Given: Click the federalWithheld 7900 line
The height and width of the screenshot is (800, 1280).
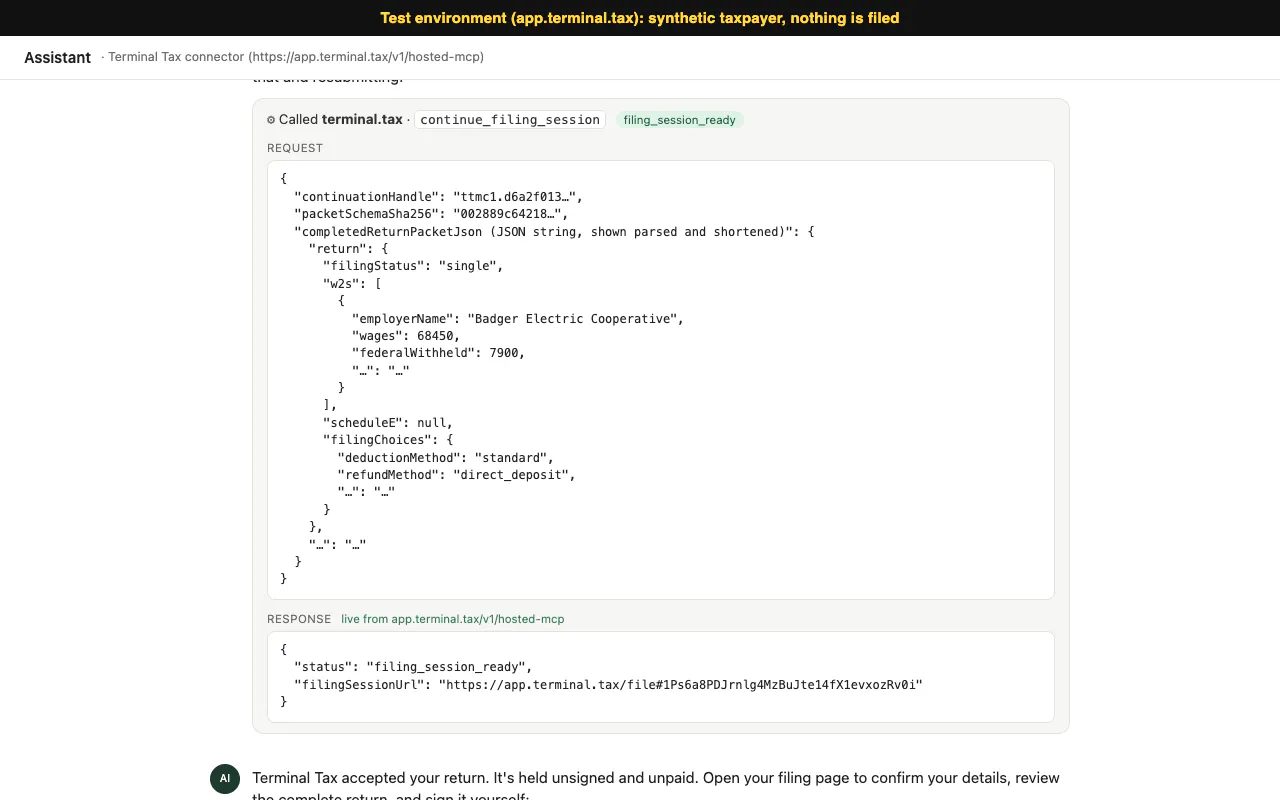Looking at the screenshot, I should tap(439, 353).
